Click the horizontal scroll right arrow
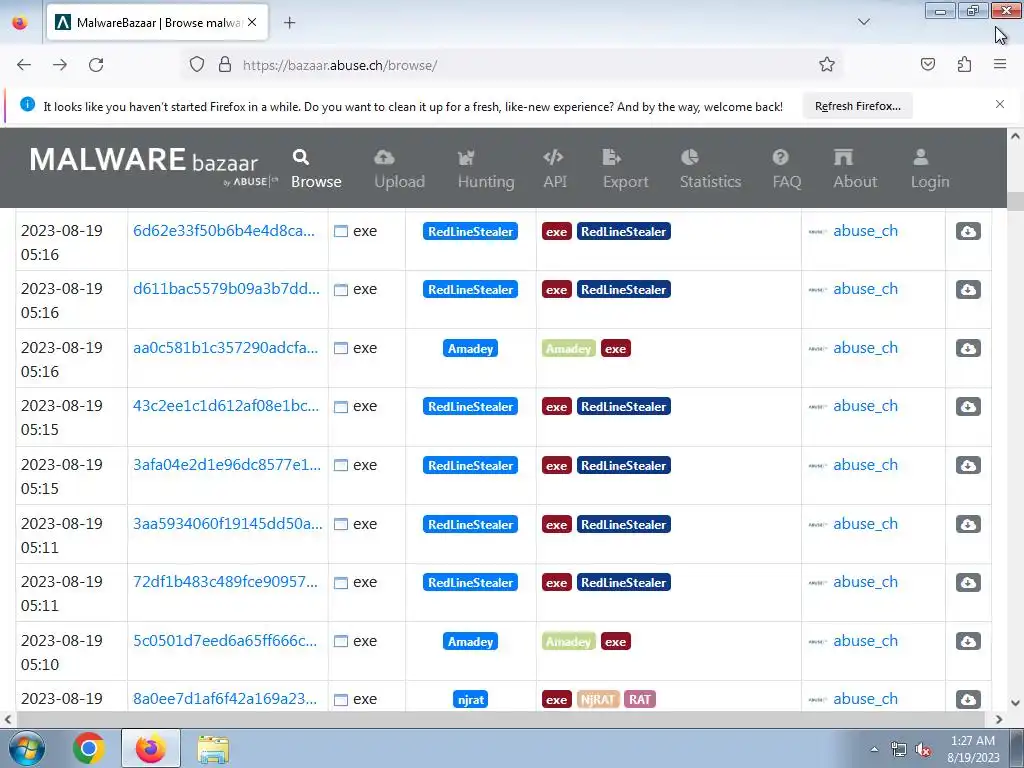The width and height of the screenshot is (1024, 768). click(999, 719)
